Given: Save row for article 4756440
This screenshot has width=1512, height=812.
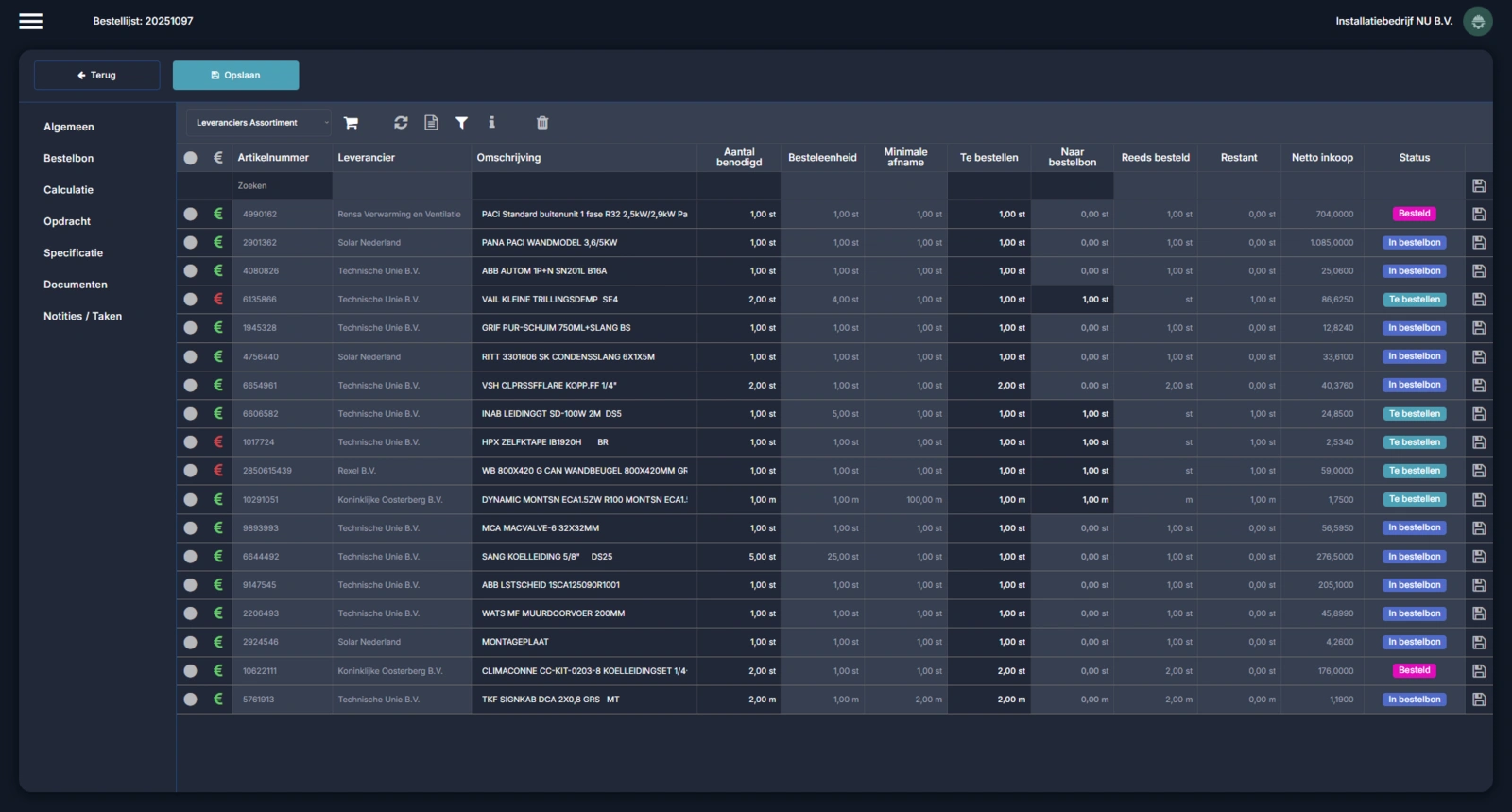Looking at the screenshot, I should click(1479, 357).
